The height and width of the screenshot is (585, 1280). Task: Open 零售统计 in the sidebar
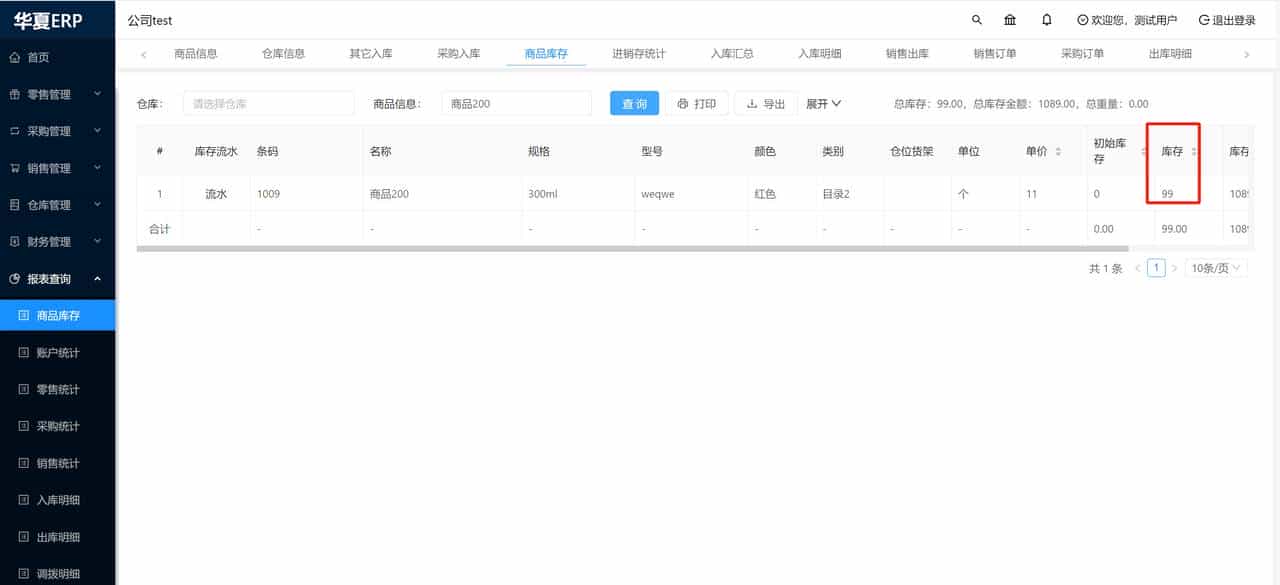point(58,389)
